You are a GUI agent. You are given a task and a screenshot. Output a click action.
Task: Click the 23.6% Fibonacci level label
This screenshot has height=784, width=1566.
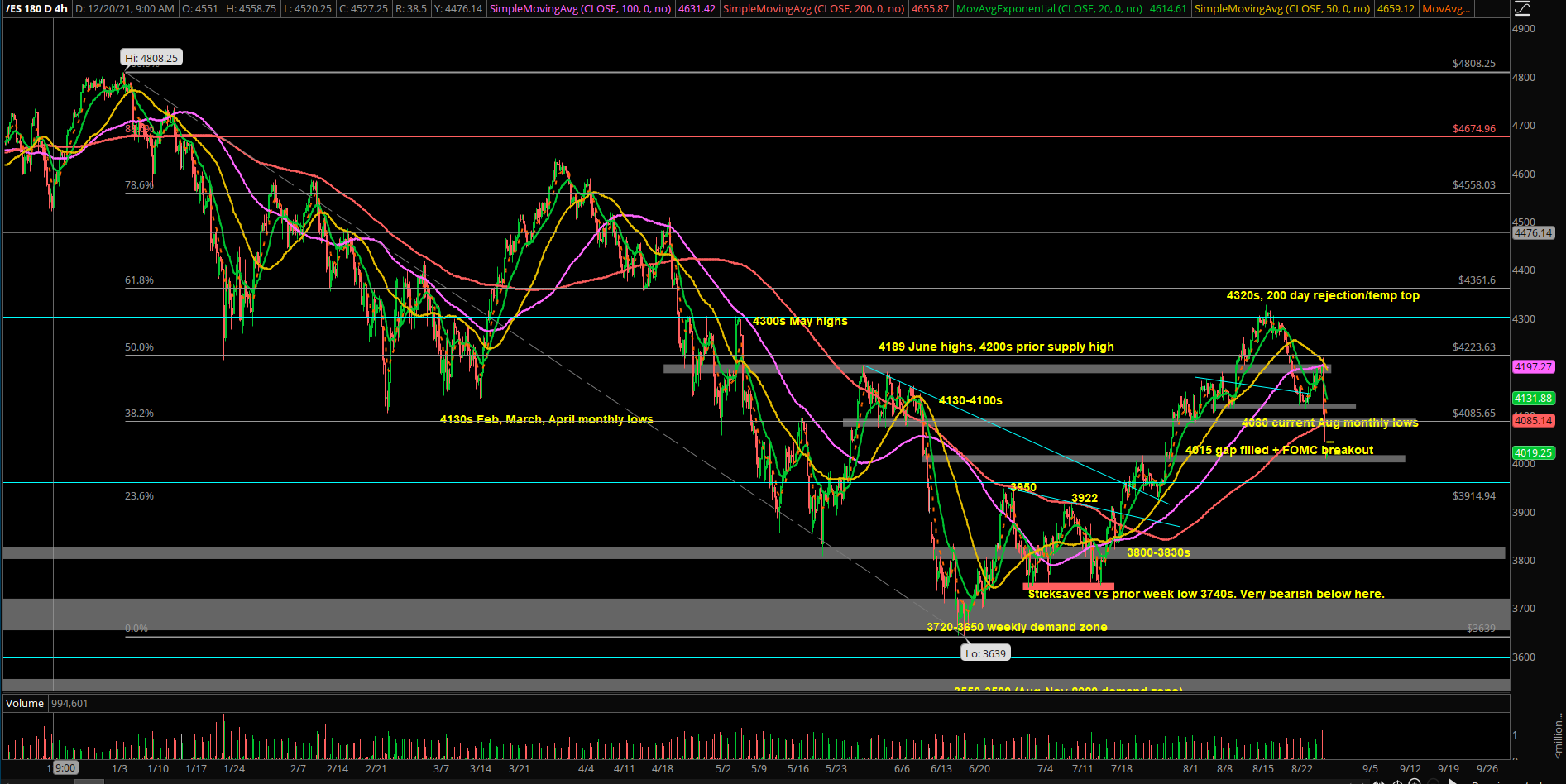point(139,496)
